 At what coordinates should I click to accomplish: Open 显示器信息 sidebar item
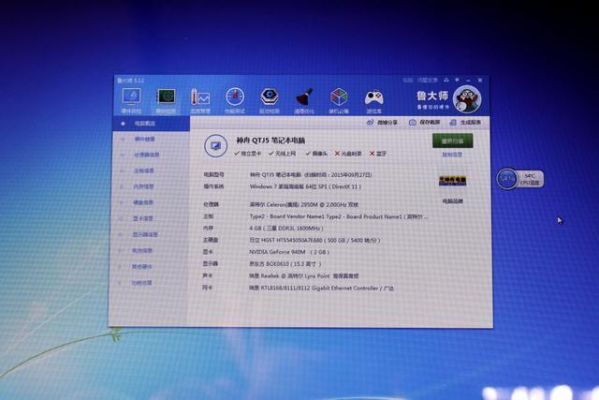click(x=145, y=235)
